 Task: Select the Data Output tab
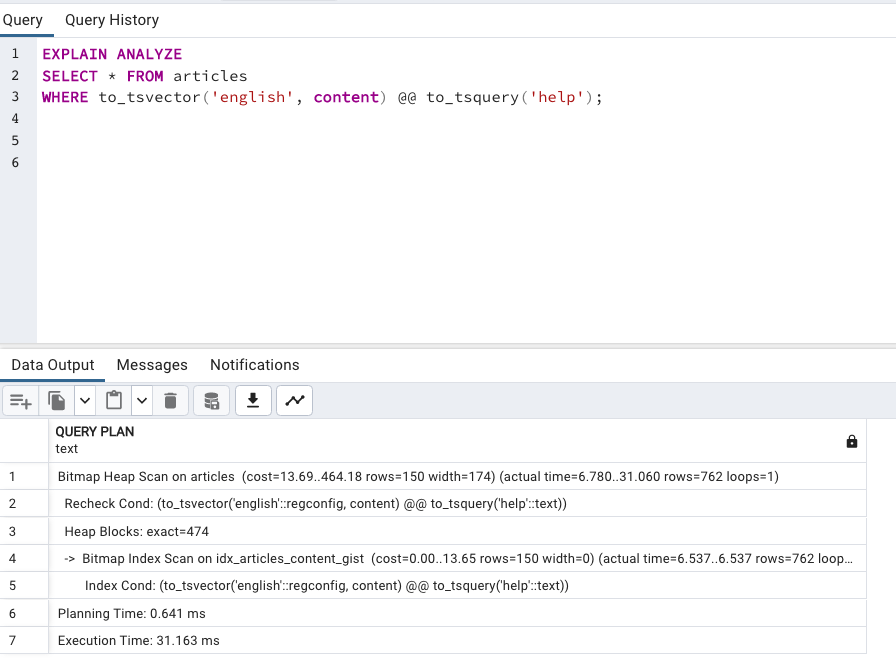(x=53, y=365)
